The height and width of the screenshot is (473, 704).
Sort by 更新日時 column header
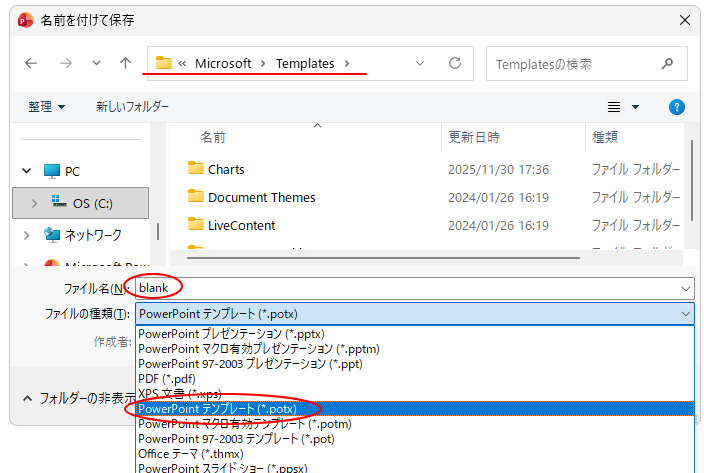[x=474, y=136]
